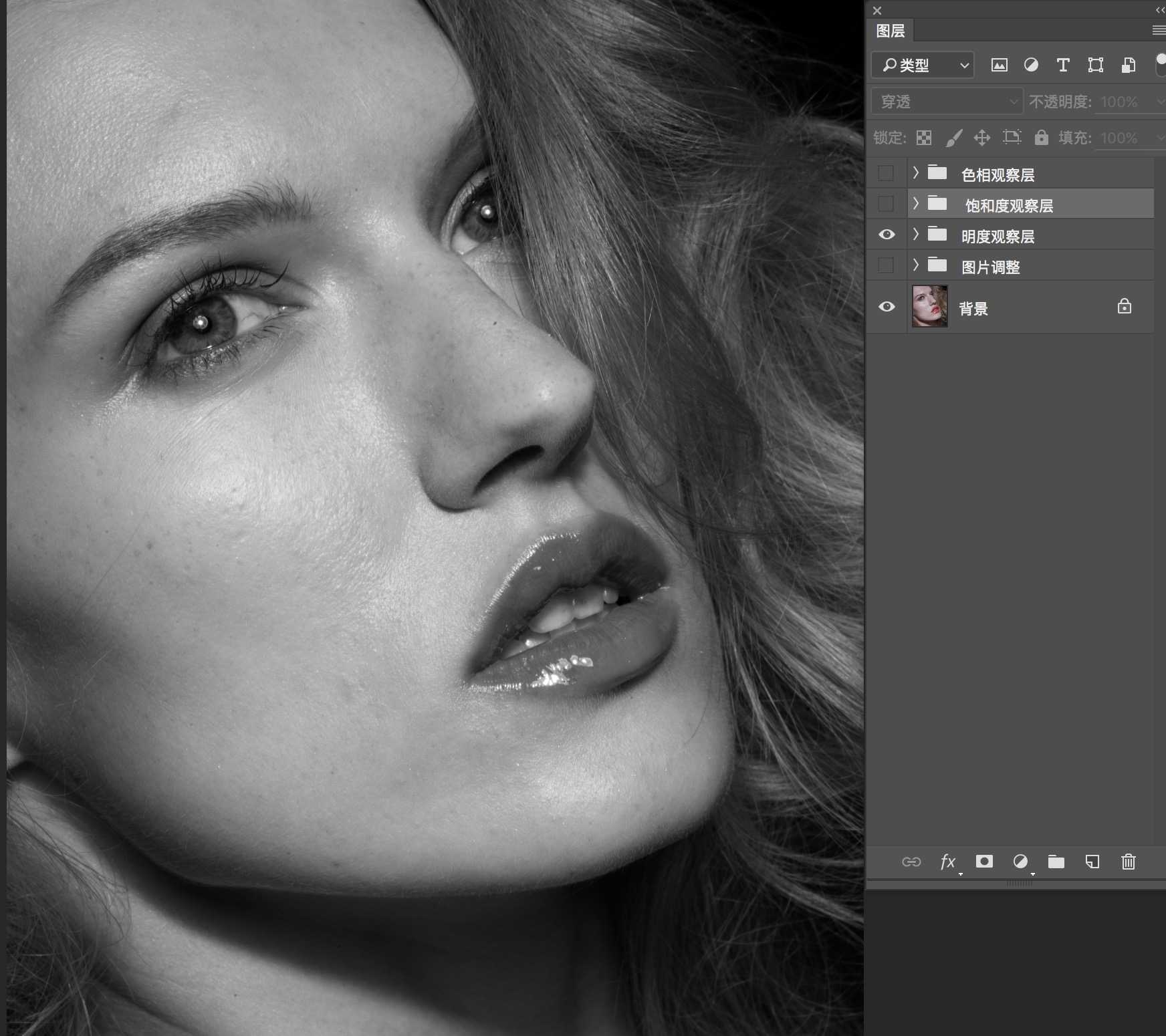
Task: Open the 类型 filter dropdown
Action: click(x=923, y=65)
